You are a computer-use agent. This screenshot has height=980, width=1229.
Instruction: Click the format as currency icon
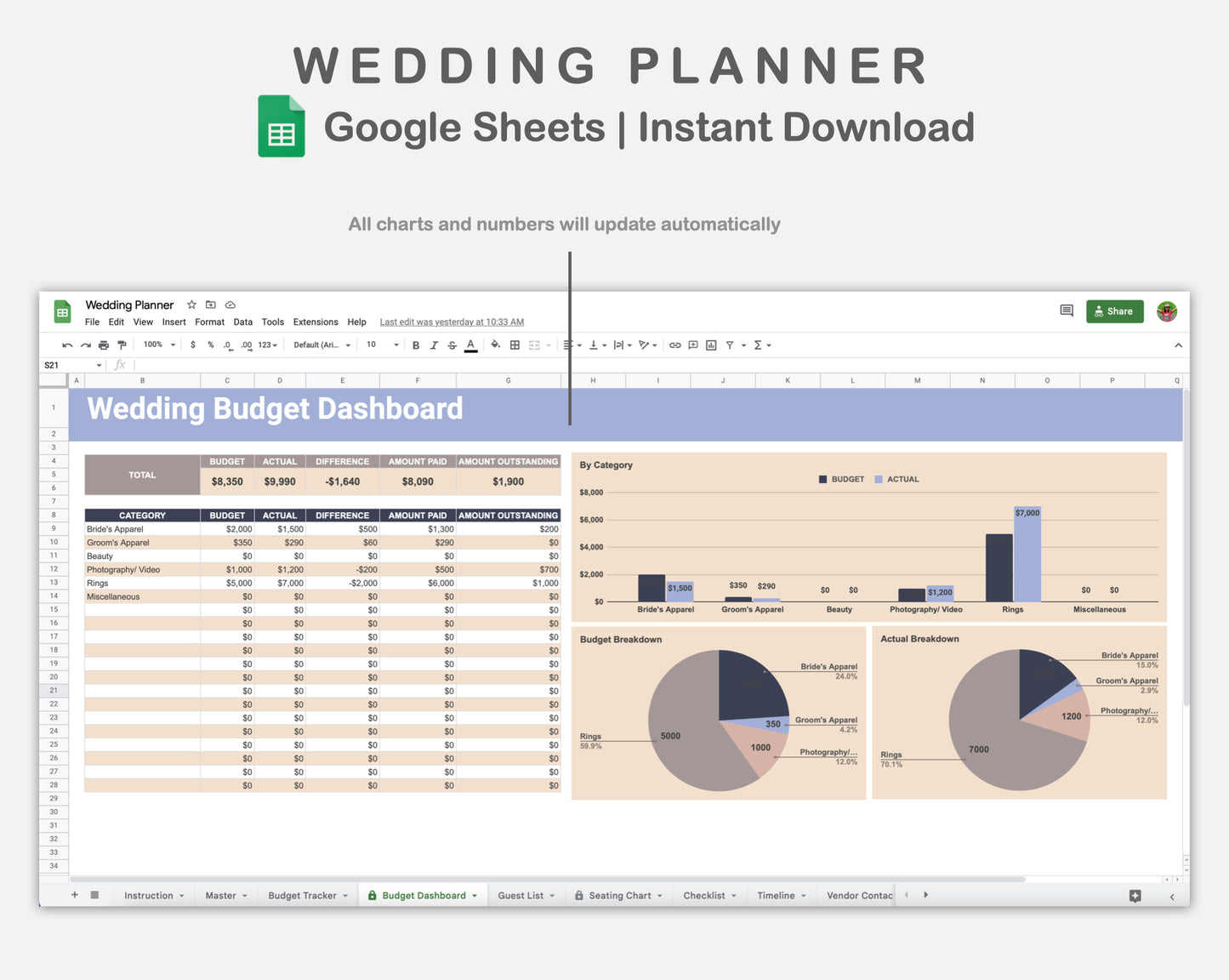pos(193,345)
